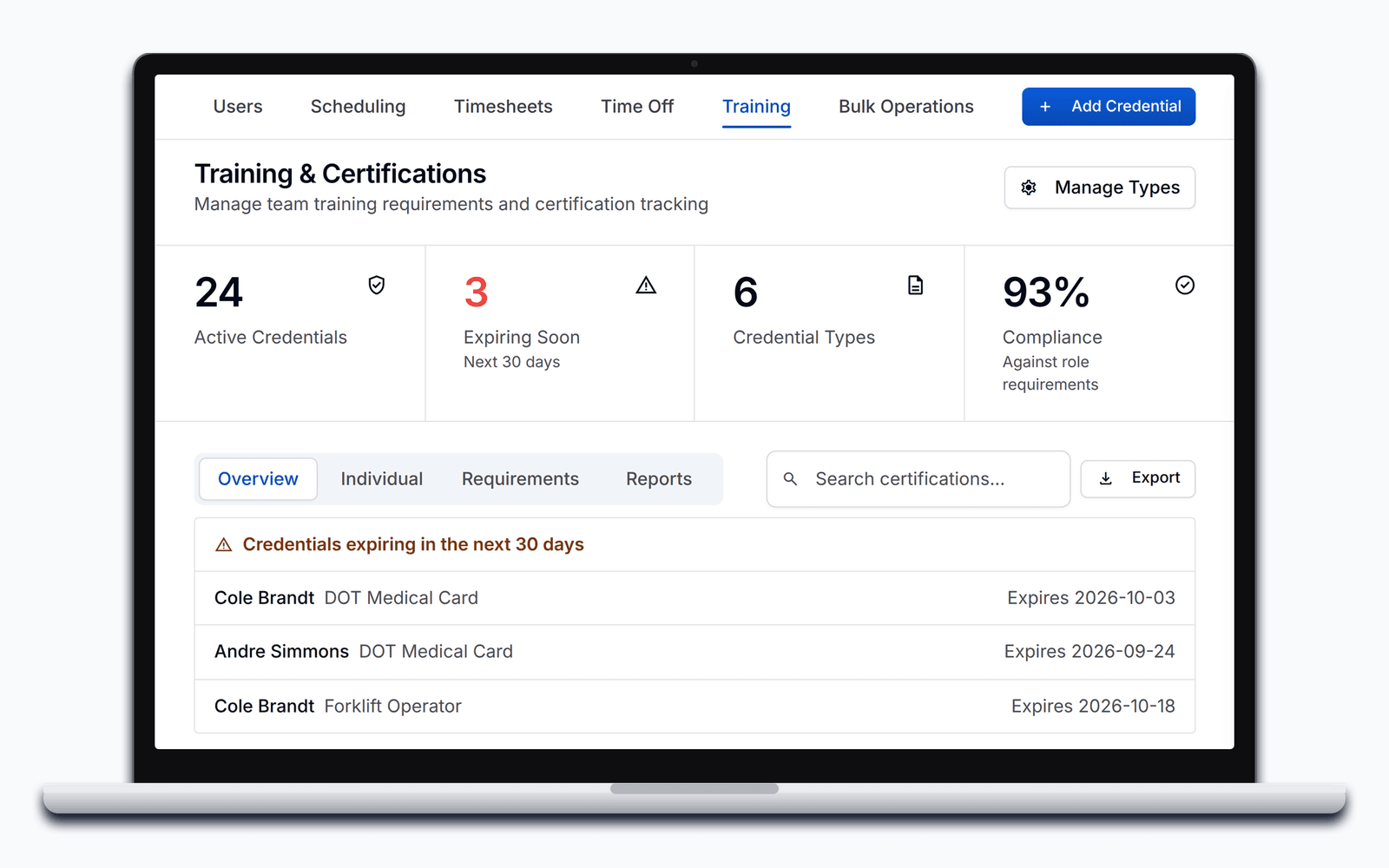Screen dimensions: 1389x868
Task: Click Expires 2026-09-24 date
Action: click(1089, 652)
